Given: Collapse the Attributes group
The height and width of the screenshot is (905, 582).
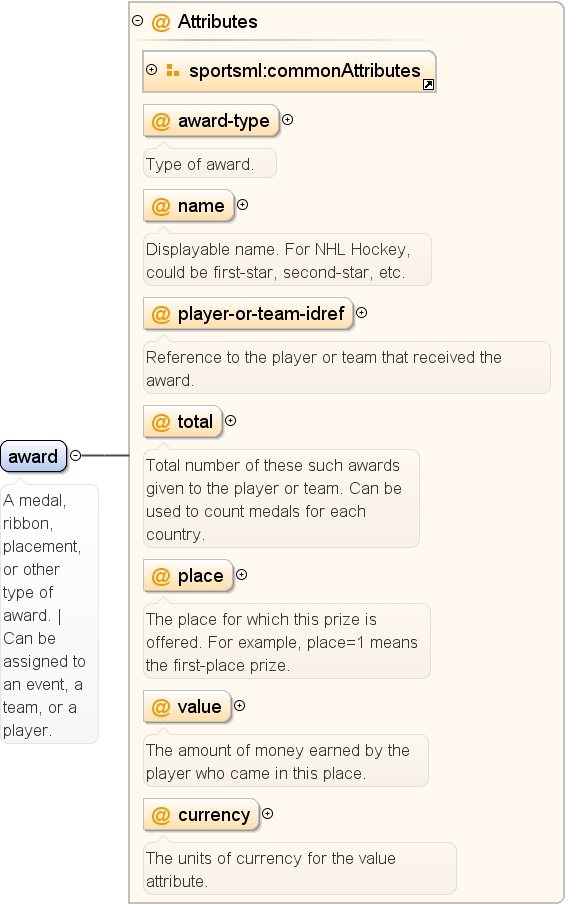Looking at the screenshot, I should (137, 21).
